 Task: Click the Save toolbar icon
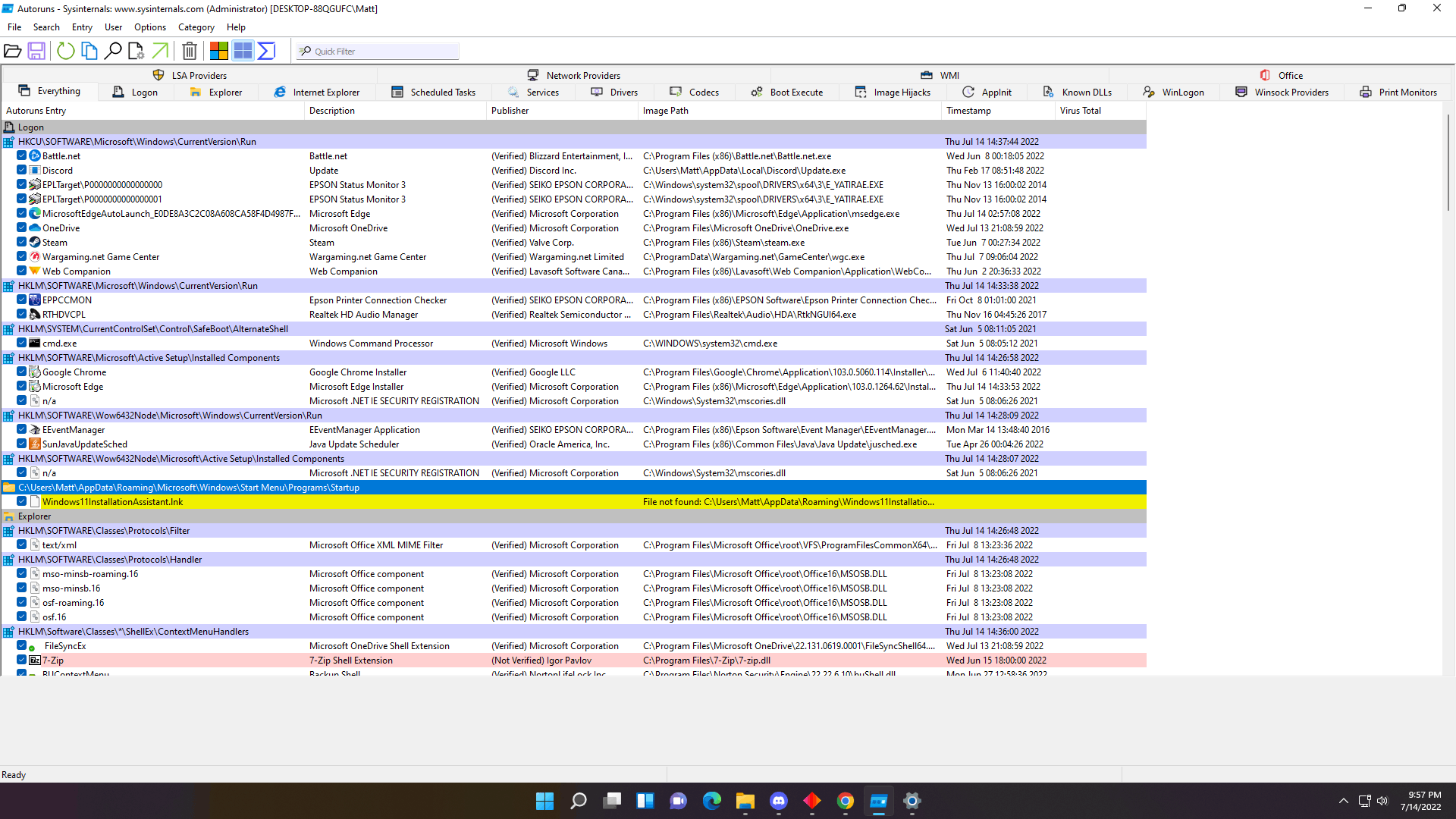tap(36, 51)
